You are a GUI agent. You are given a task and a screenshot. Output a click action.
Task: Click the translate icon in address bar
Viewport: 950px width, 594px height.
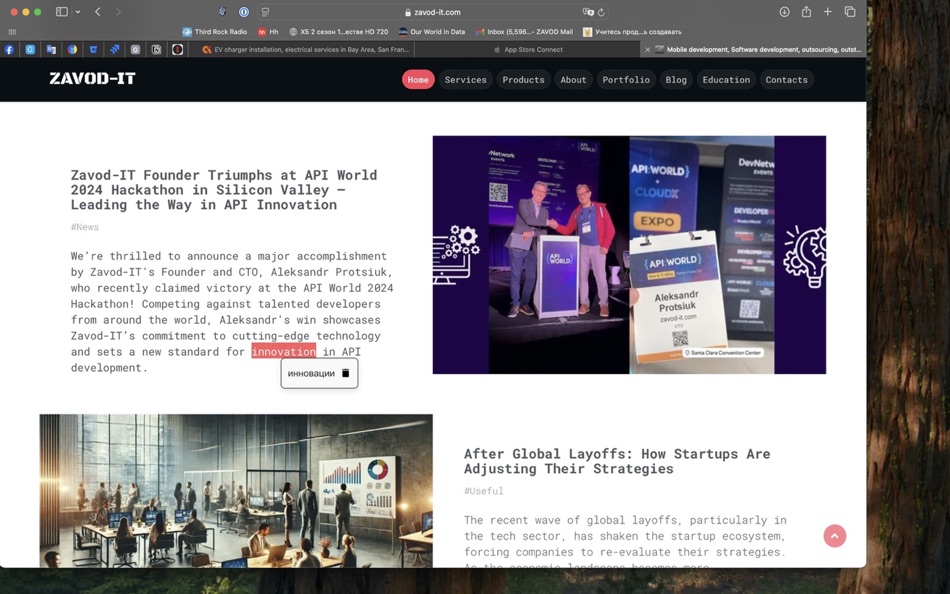pos(587,12)
